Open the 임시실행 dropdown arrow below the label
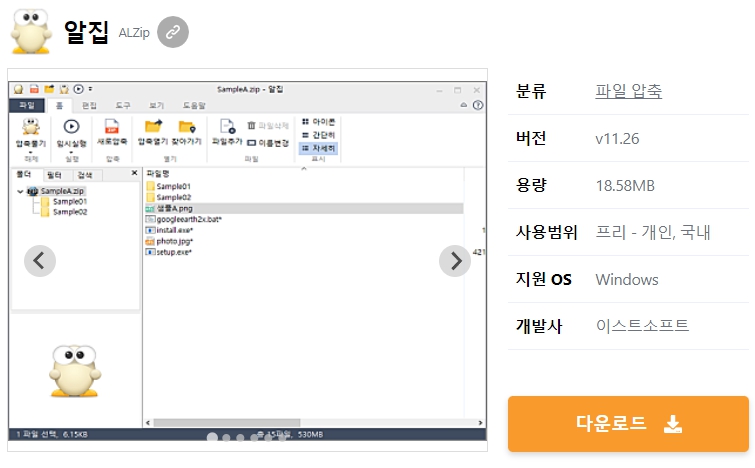Screen dimensions: 755x468 point(71,152)
